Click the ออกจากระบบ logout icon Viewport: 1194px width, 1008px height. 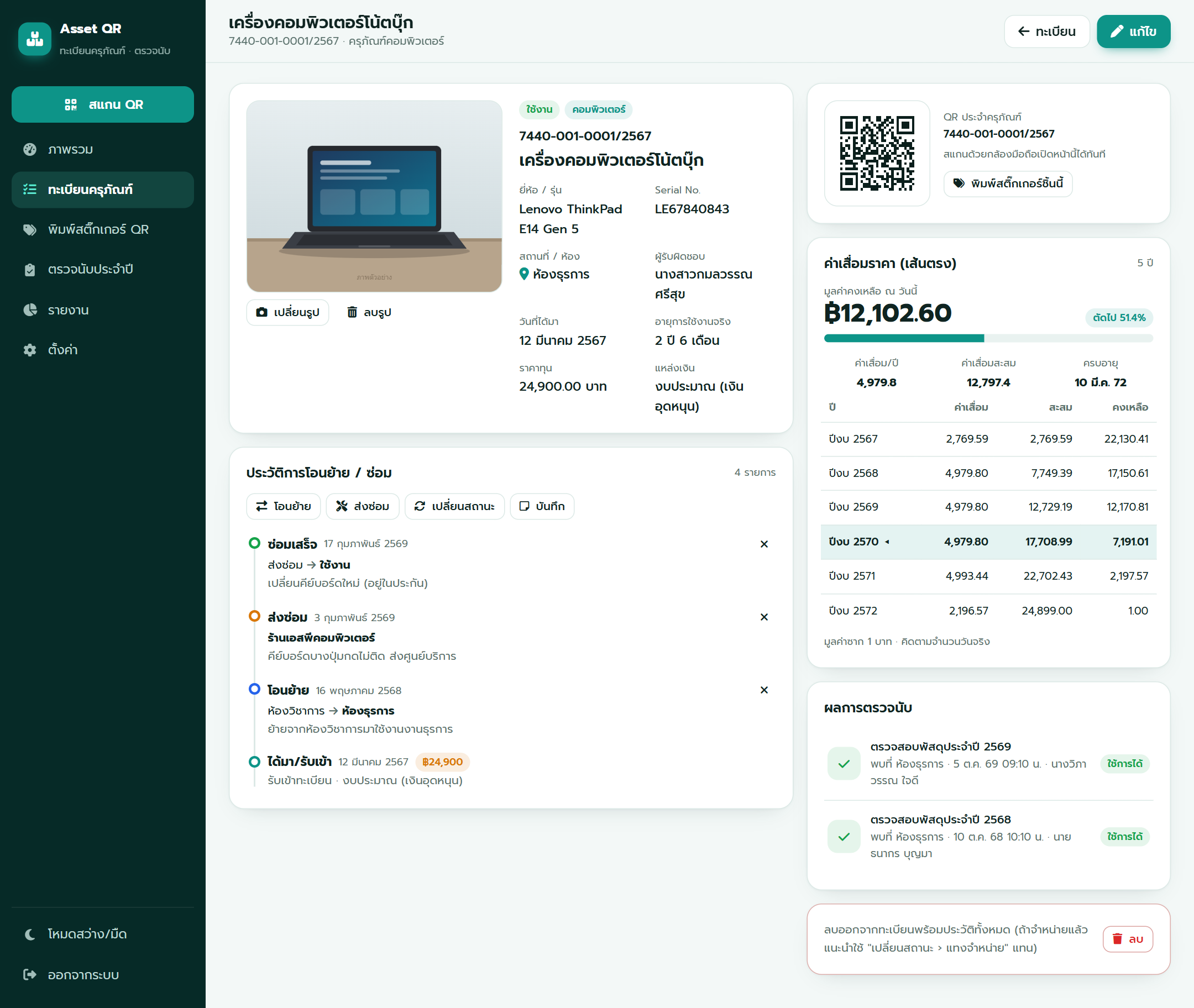coord(30,975)
